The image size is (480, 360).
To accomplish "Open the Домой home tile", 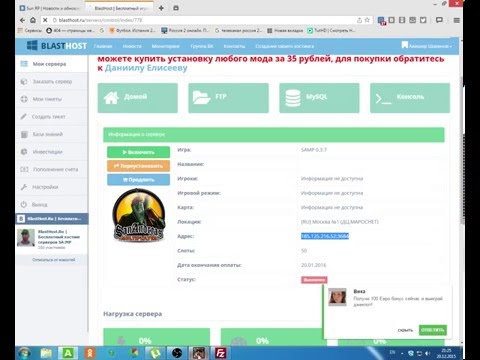I will point(137,98).
